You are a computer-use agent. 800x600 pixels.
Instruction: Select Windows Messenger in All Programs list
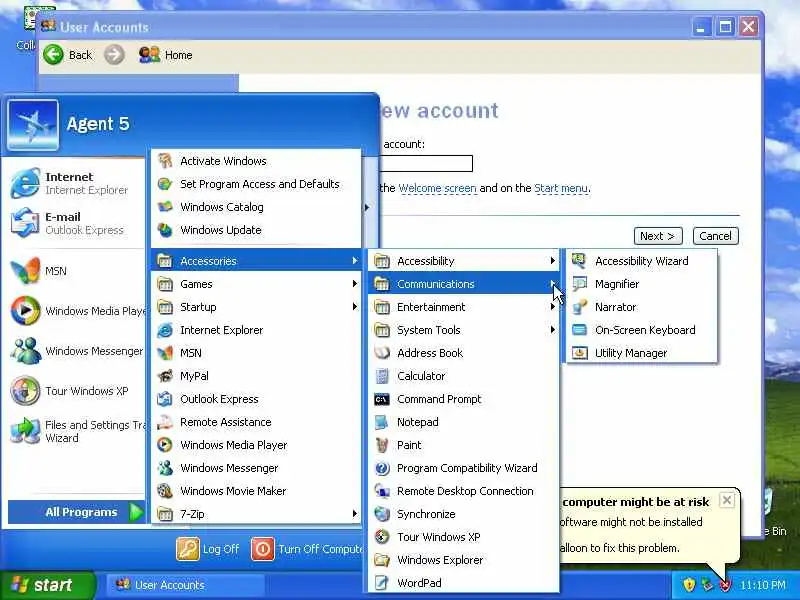point(257,468)
